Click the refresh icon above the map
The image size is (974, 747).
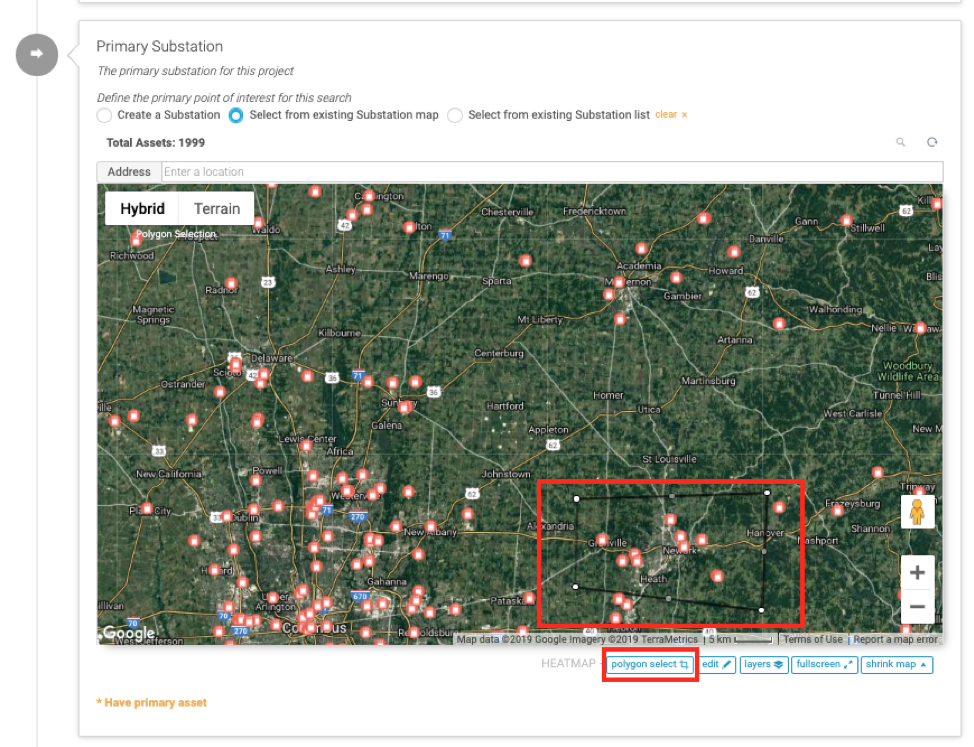point(932,143)
